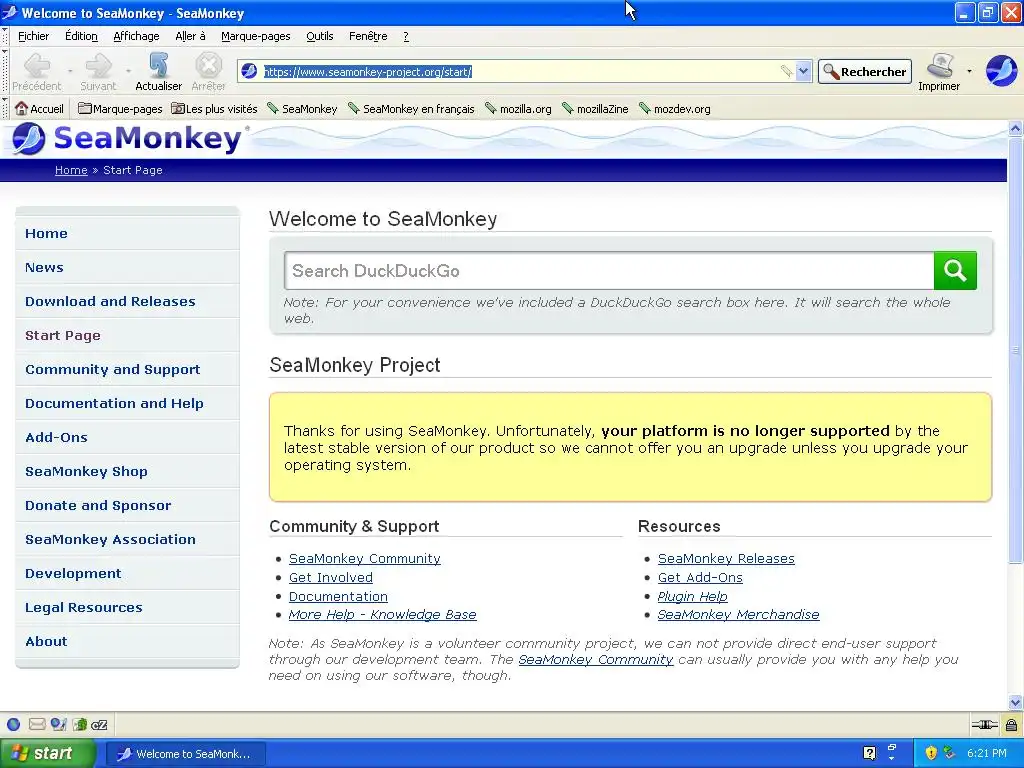Open the Documentation and Help sidebar link
The height and width of the screenshot is (768, 1024).
(114, 403)
